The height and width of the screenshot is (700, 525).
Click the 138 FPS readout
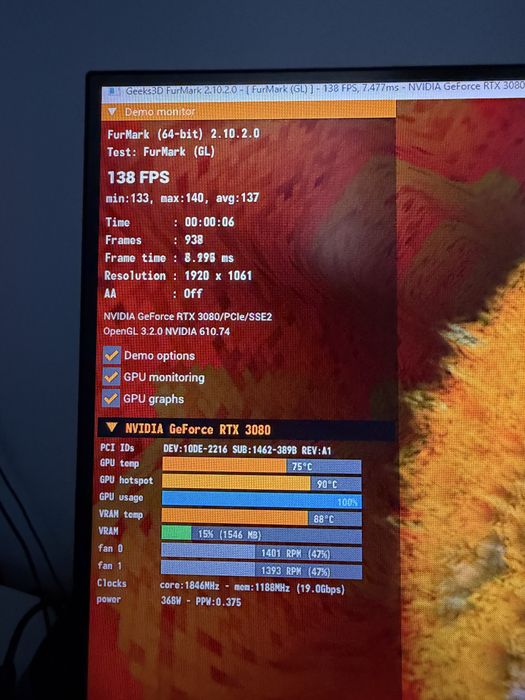click(138, 177)
